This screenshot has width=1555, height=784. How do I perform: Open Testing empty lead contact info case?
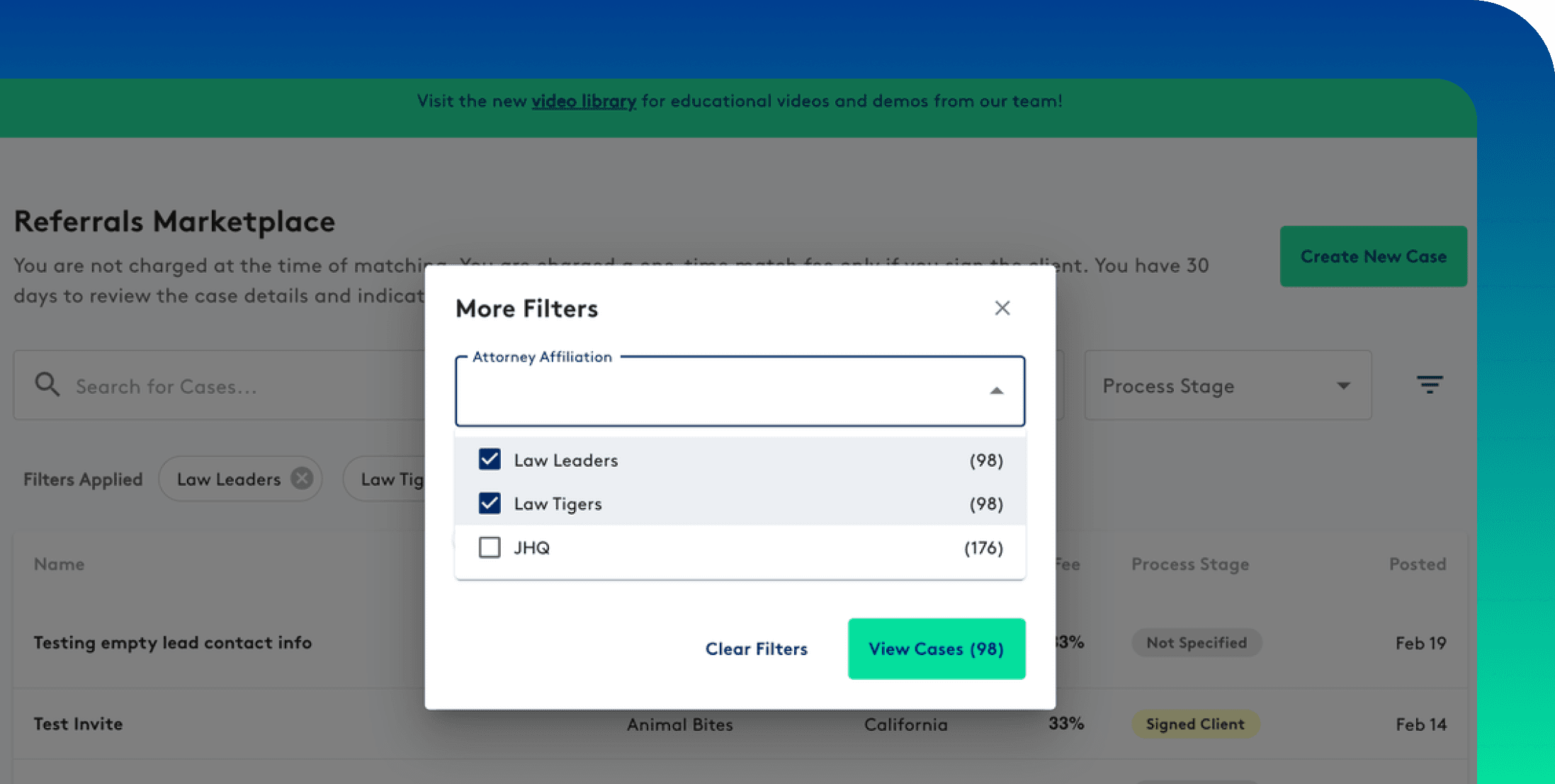click(x=173, y=642)
